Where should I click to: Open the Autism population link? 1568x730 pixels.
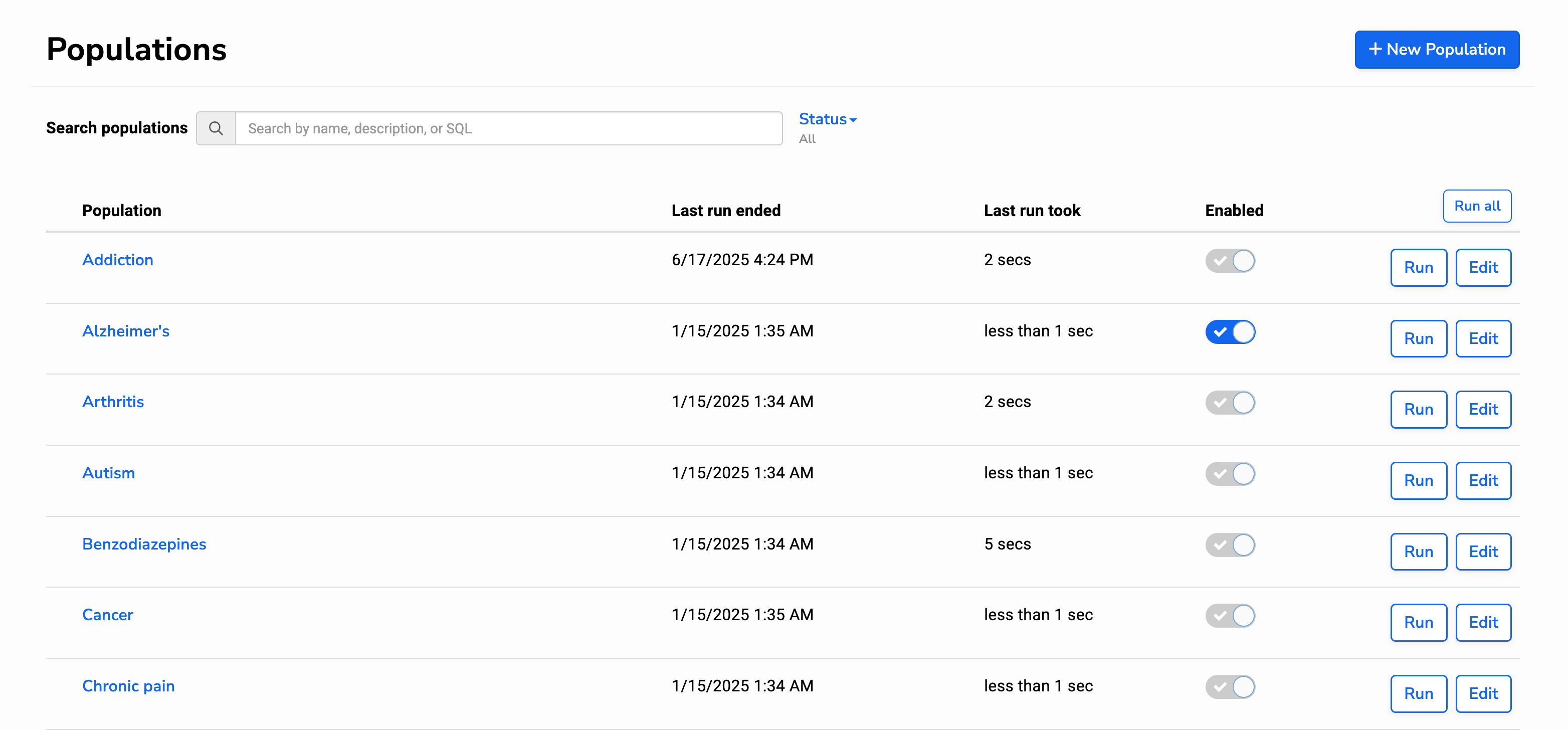(108, 473)
